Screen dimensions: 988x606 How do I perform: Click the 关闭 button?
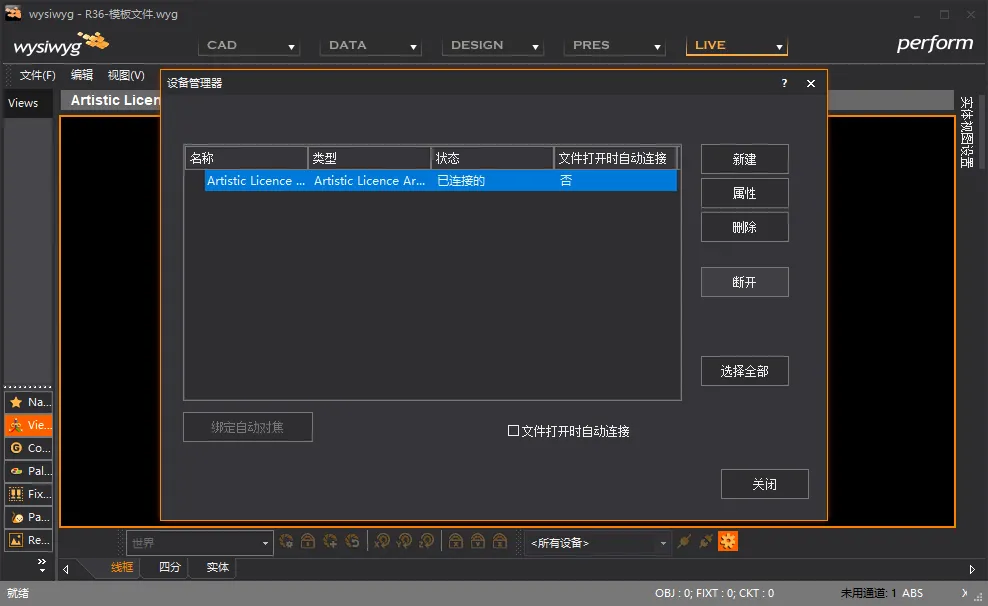click(764, 484)
